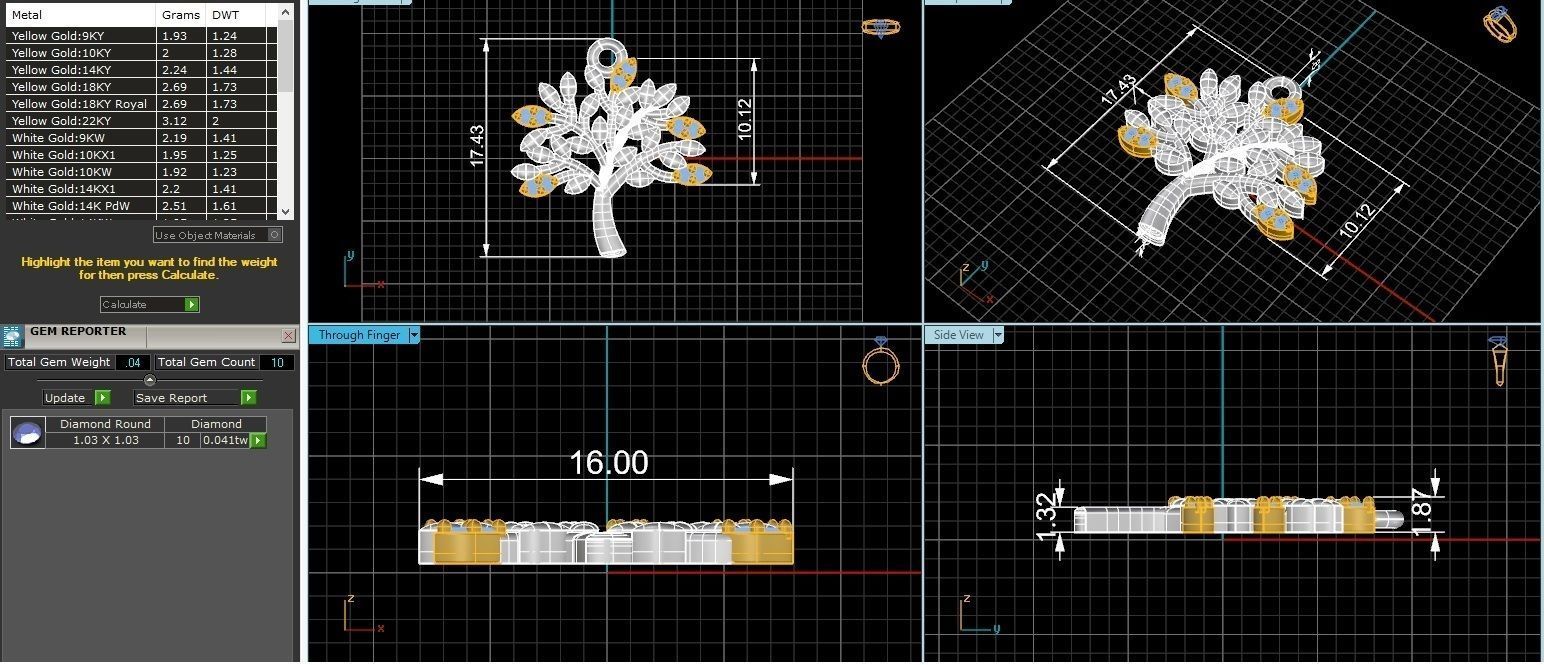Image resolution: width=1544 pixels, height=665 pixels.
Task: Click the 1.32 dimension in Side View
Action: pos(1045,517)
